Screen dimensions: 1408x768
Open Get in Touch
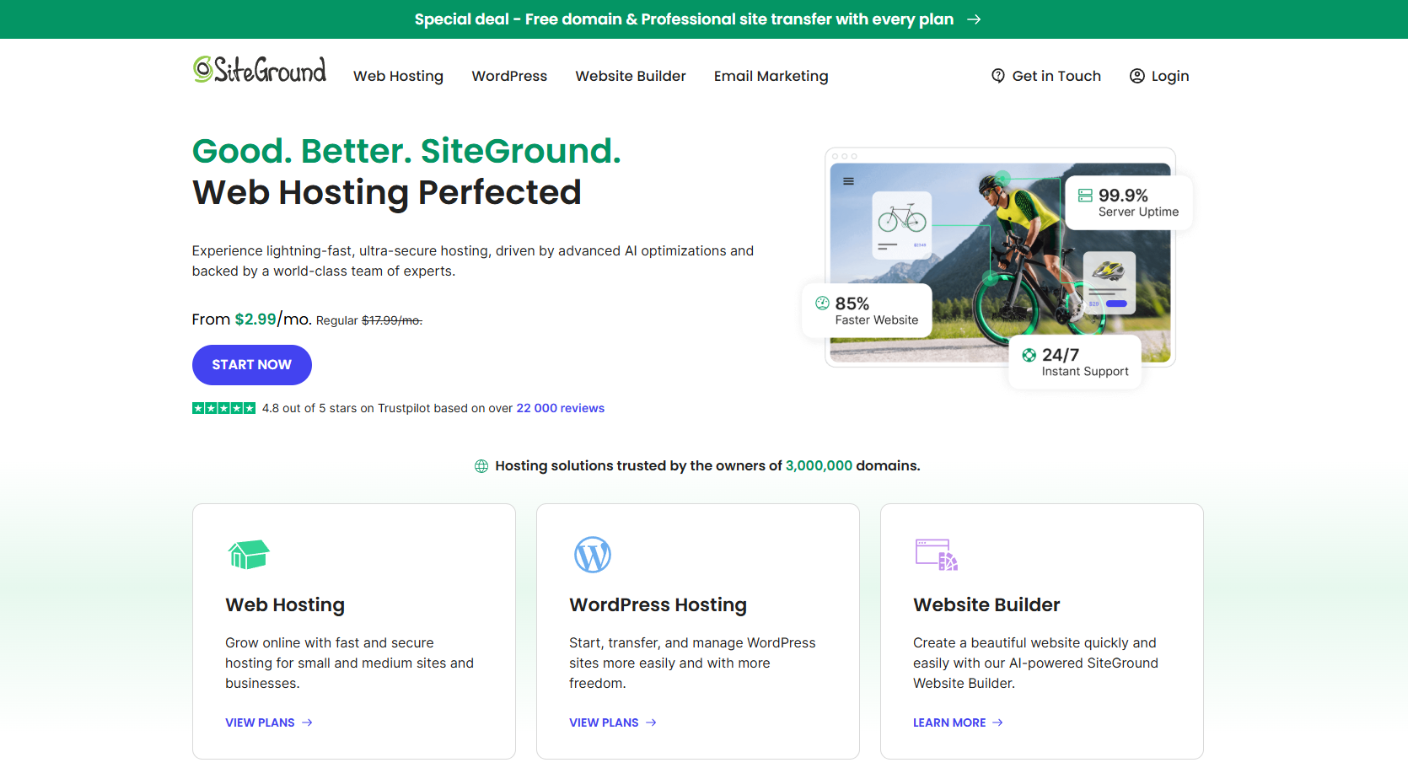point(1046,76)
